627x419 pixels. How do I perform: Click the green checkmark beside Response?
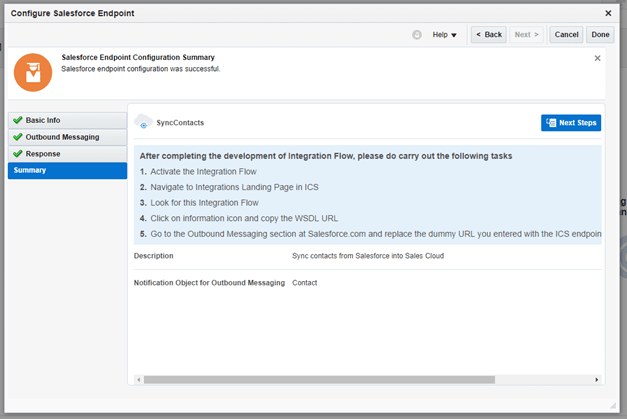(18, 154)
